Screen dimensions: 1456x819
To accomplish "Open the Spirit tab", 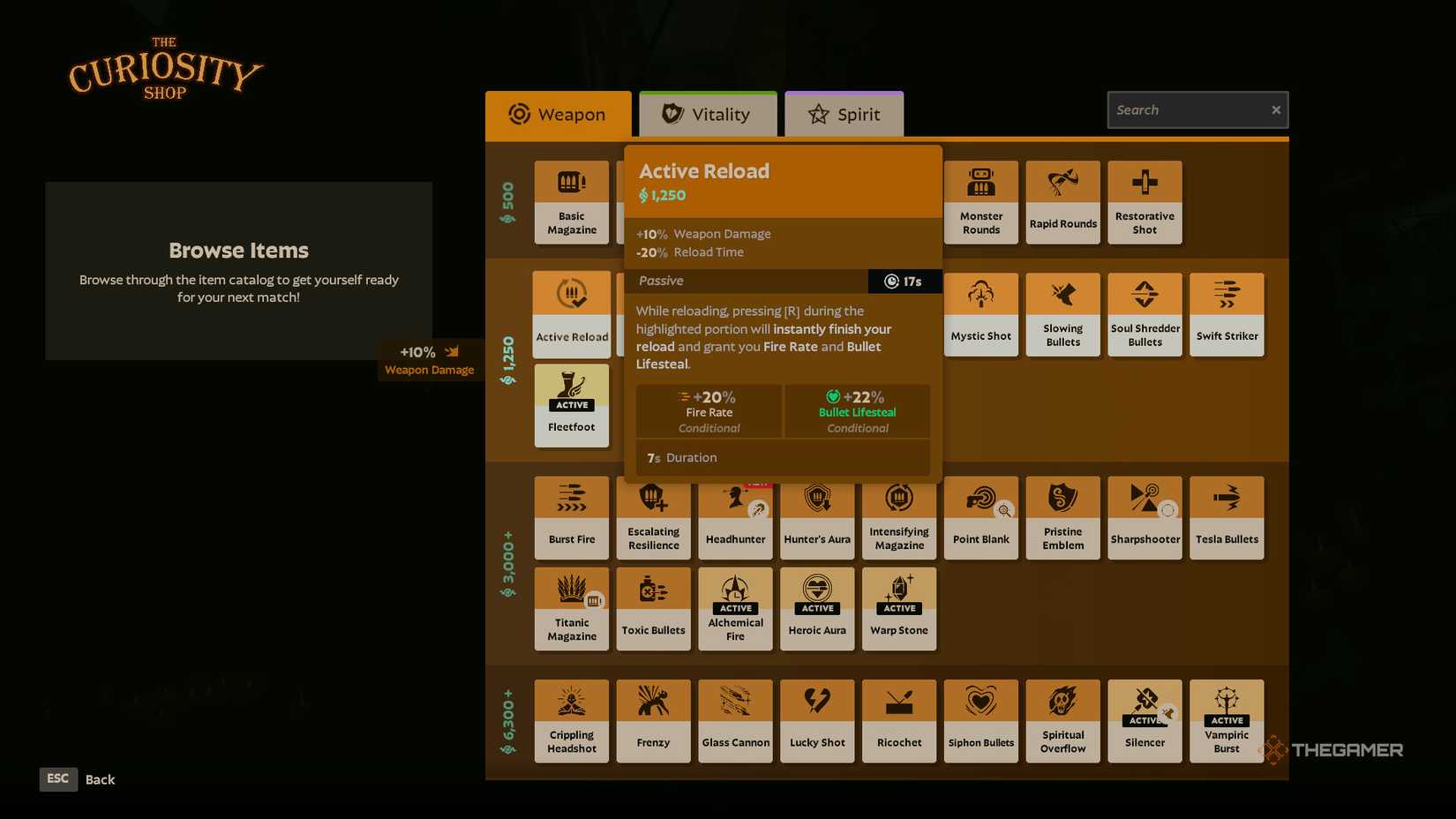I will (x=844, y=115).
